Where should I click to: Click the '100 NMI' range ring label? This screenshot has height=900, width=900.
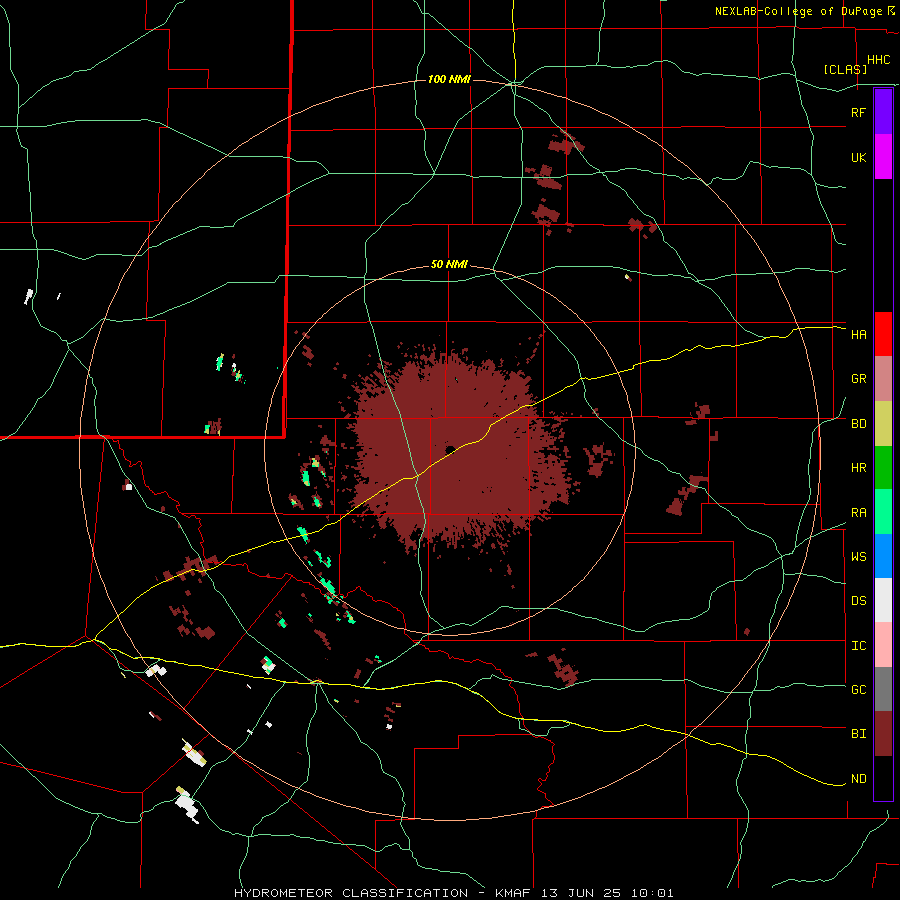(449, 79)
